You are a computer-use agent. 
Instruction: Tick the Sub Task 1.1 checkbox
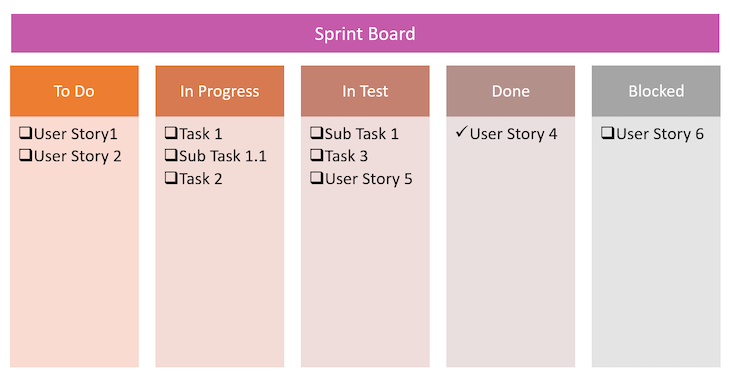click(x=171, y=155)
